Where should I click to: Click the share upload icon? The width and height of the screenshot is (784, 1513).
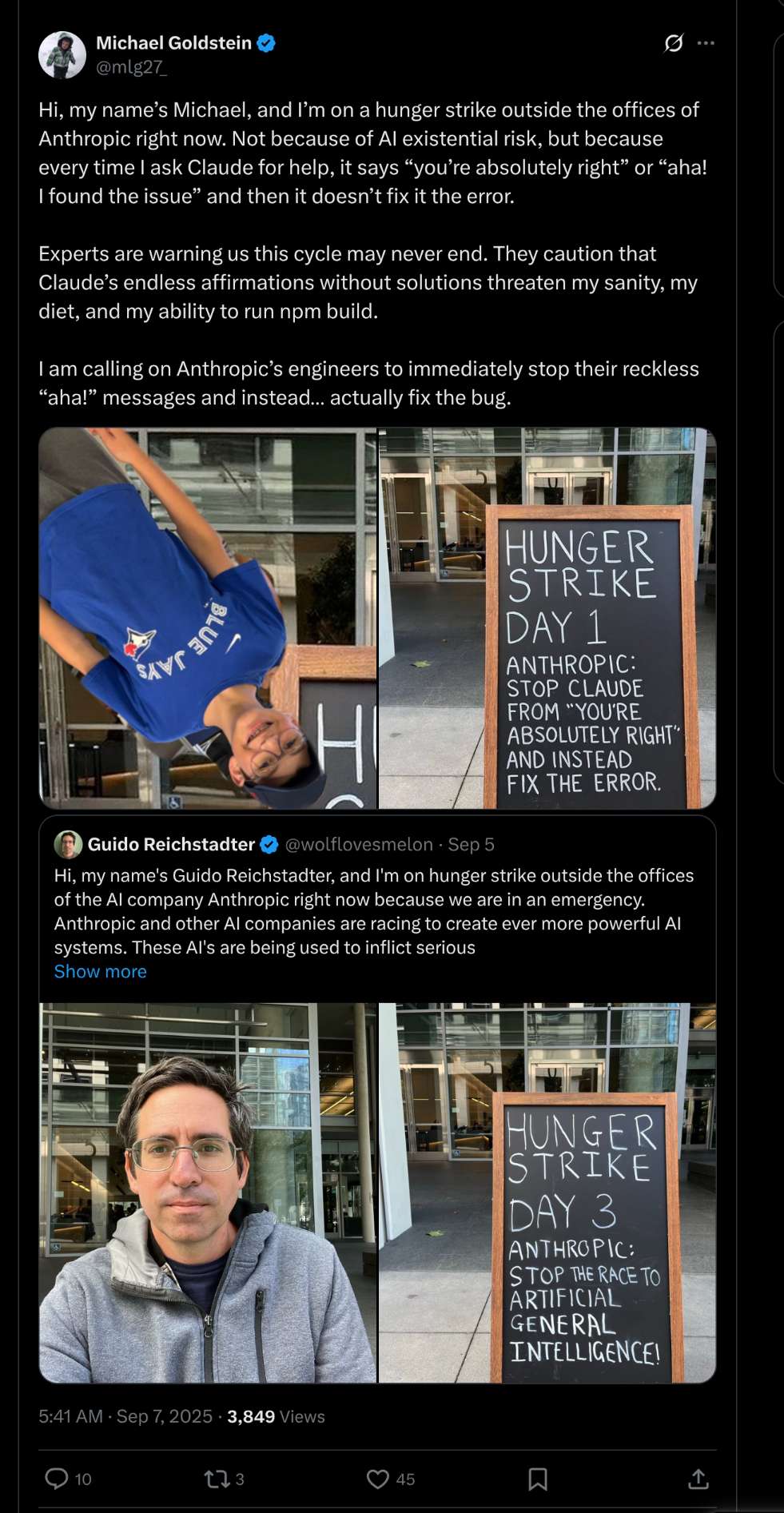click(698, 1479)
